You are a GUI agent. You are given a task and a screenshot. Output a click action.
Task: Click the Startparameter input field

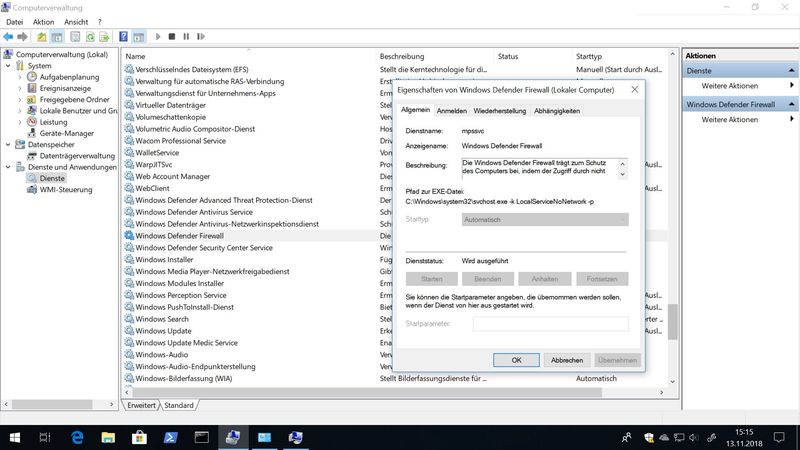click(551, 323)
